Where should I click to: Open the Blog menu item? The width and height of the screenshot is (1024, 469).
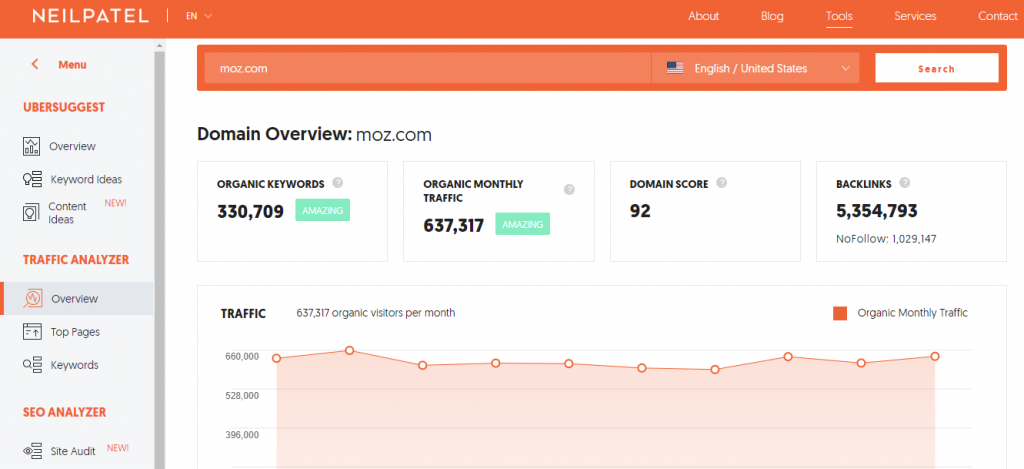[772, 16]
